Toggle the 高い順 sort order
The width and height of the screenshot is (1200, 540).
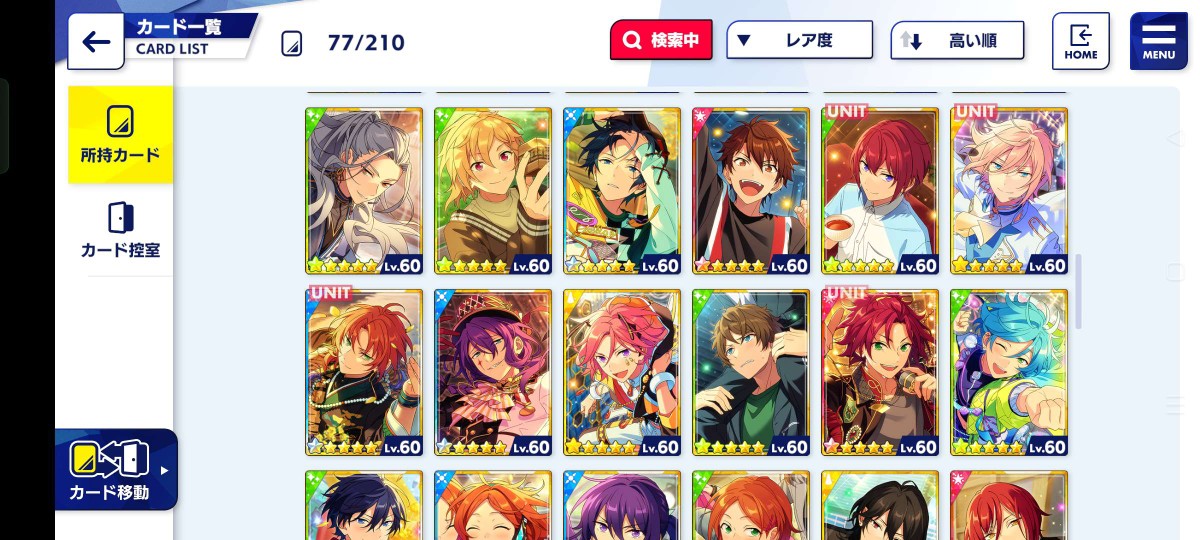[x=957, y=41]
